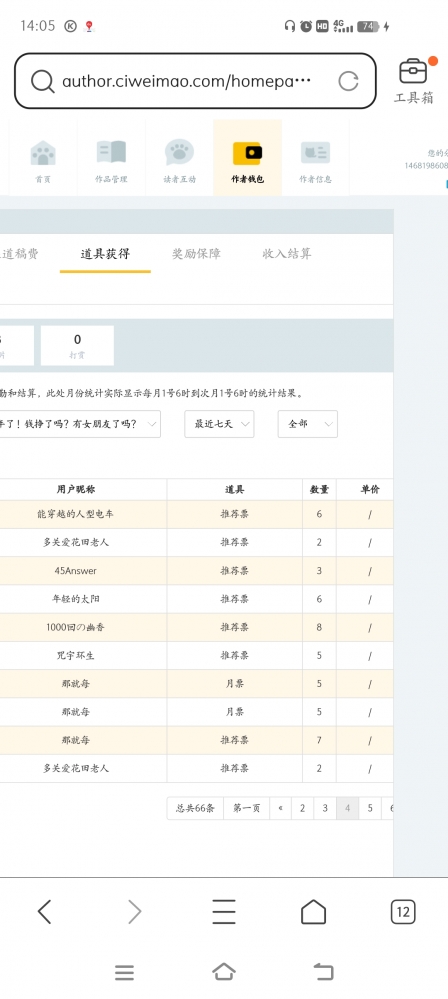Image resolution: width=448 pixels, height=999 pixels.
Task: Click the 打赏 count box
Action: point(77,345)
